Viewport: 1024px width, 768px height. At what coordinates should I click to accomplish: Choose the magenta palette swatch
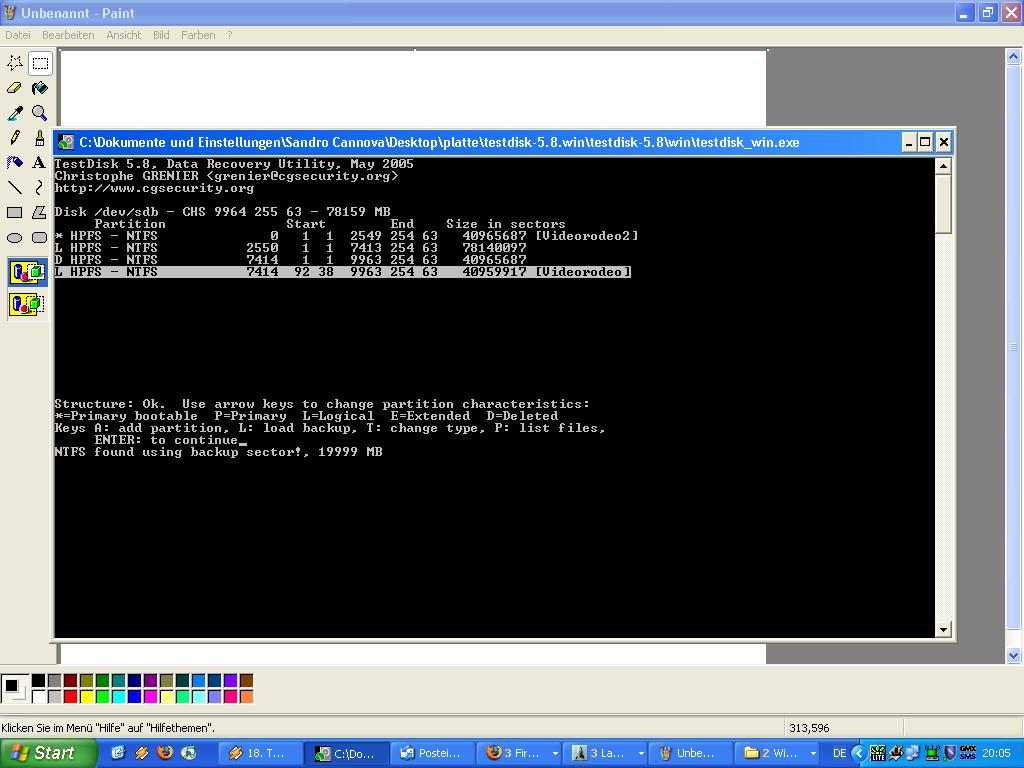click(x=150, y=697)
